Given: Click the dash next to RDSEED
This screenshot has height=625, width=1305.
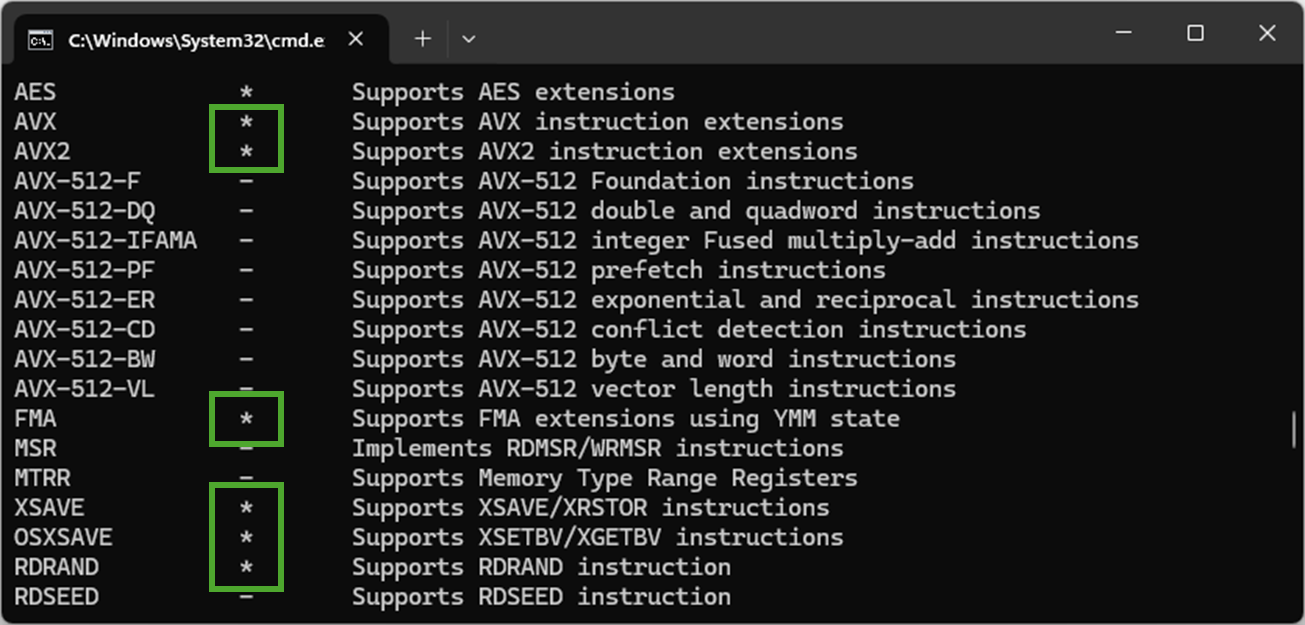Looking at the screenshot, I should [246, 597].
